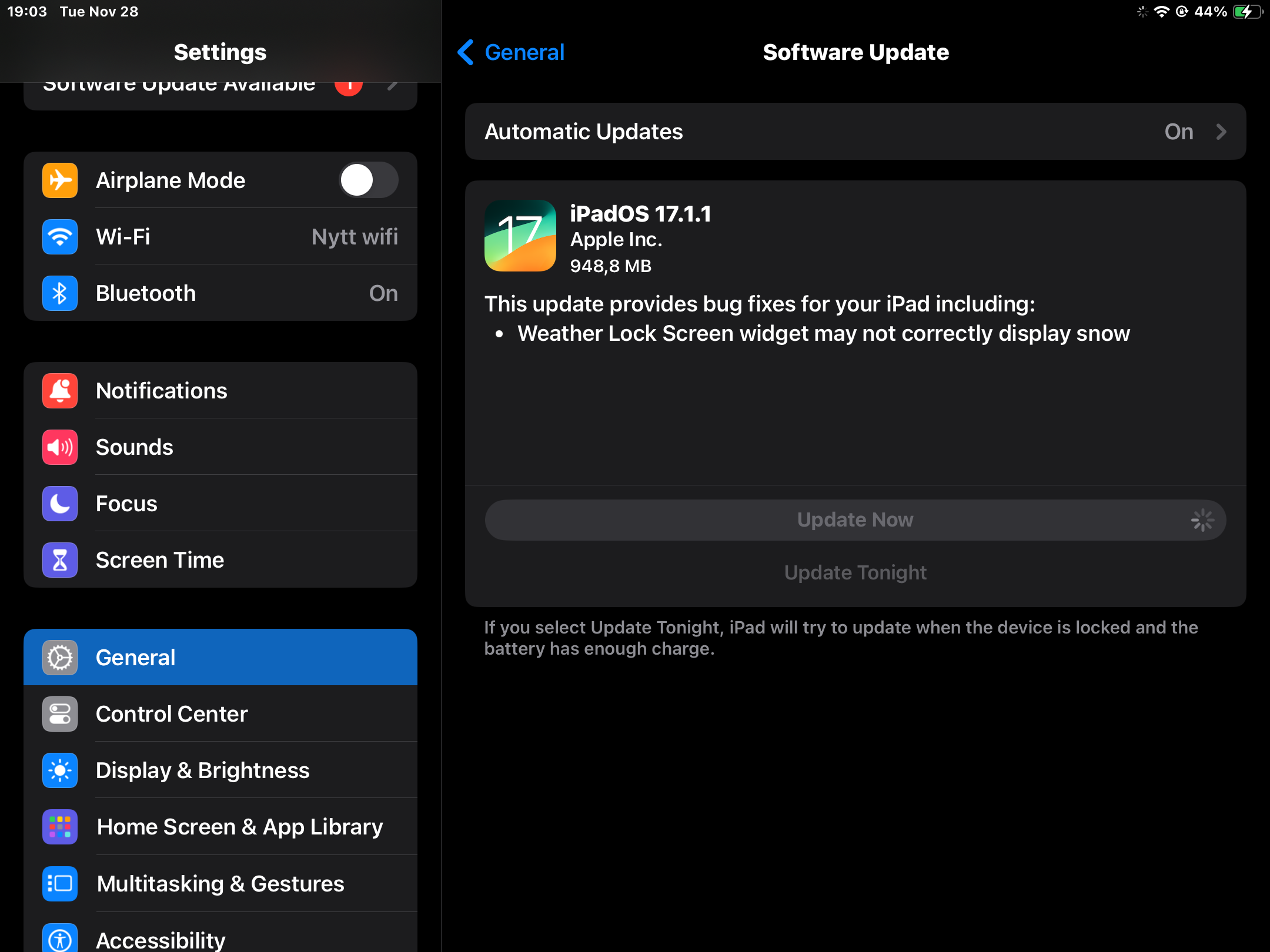Open Wi-Fi settings via the Wi-Fi icon
1270x952 pixels.
click(59, 237)
